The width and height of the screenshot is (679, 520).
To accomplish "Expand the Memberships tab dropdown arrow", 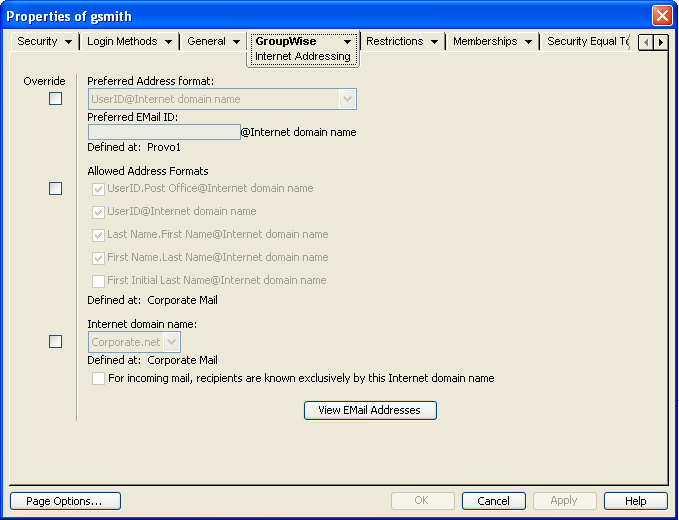I will tap(528, 42).
